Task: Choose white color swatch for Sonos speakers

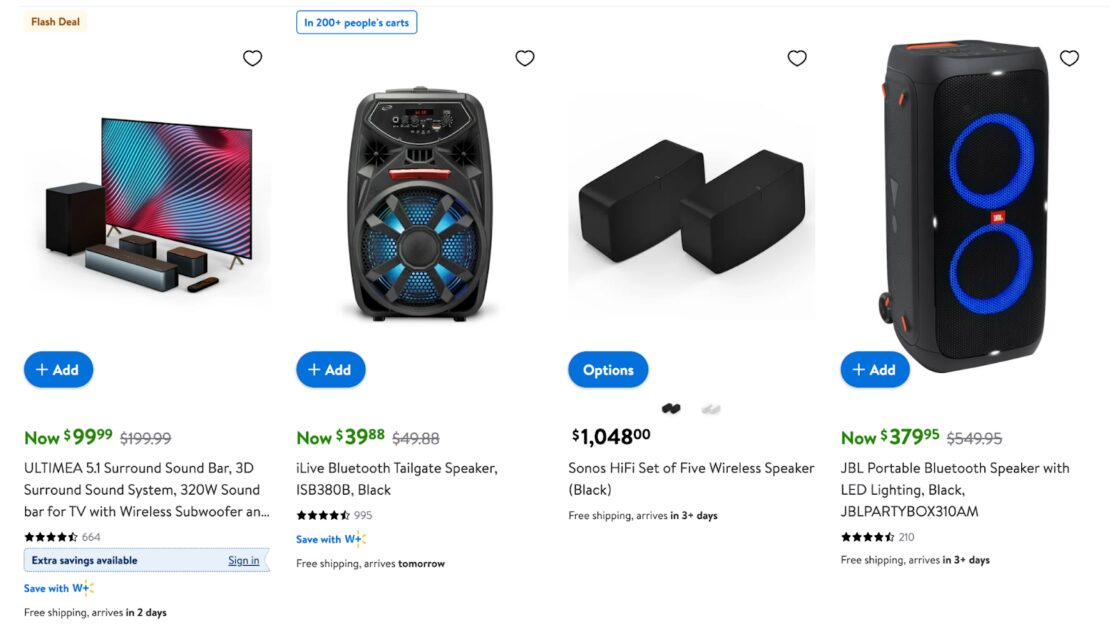Action: click(711, 409)
